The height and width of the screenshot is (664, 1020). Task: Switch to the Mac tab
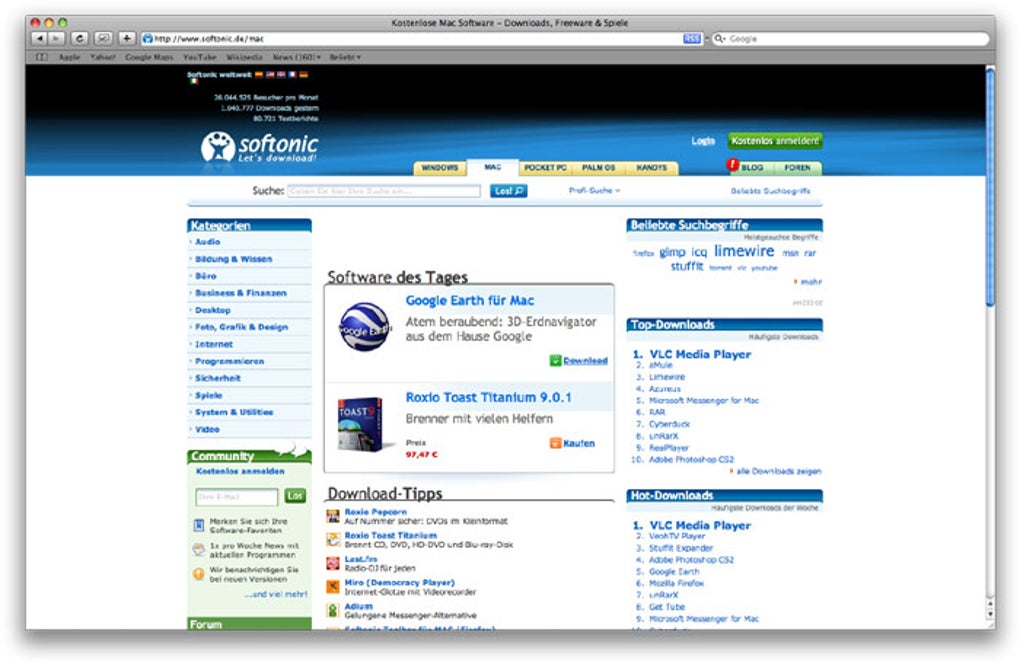tap(492, 167)
